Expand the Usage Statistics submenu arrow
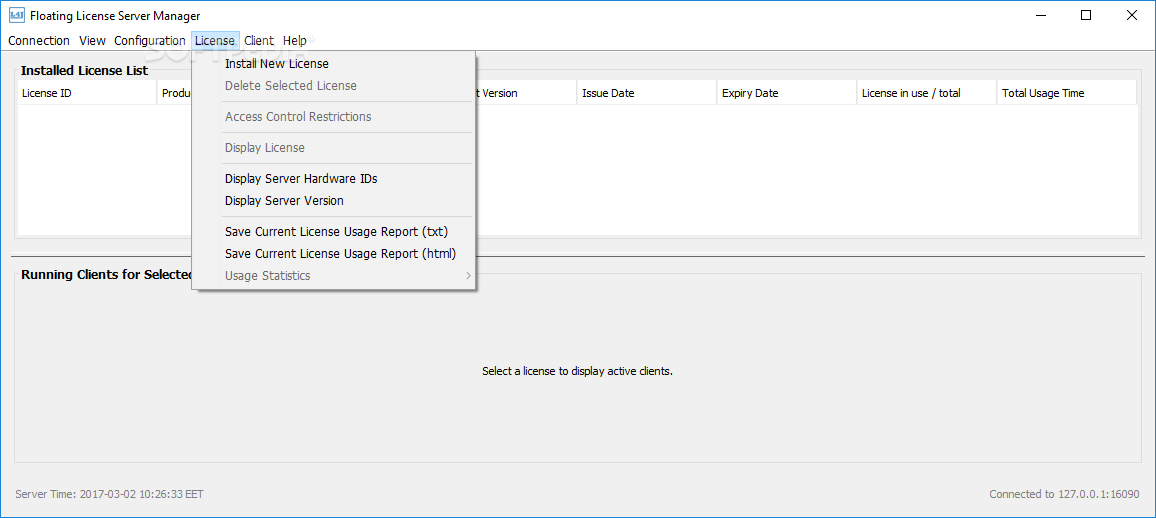The height and width of the screenshot is (518, 1156). [x=468, y=276]
